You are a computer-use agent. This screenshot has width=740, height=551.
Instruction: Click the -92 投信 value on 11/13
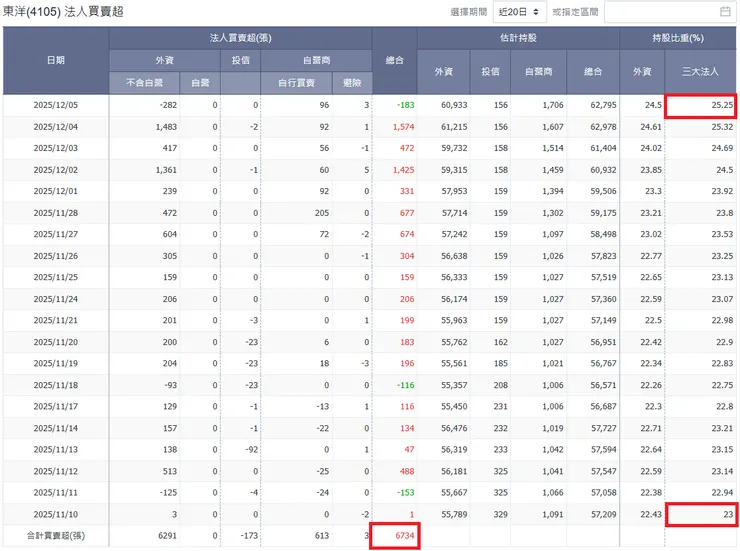point(252,450)
